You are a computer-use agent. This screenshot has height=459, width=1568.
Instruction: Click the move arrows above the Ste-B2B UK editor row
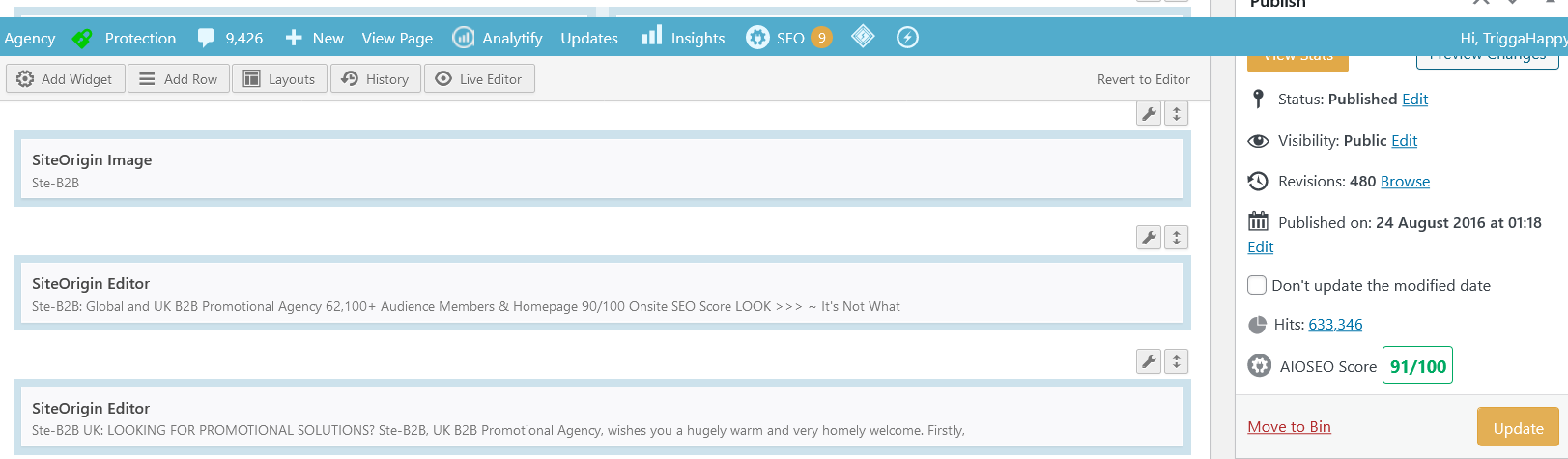[x=1176, y=361]
